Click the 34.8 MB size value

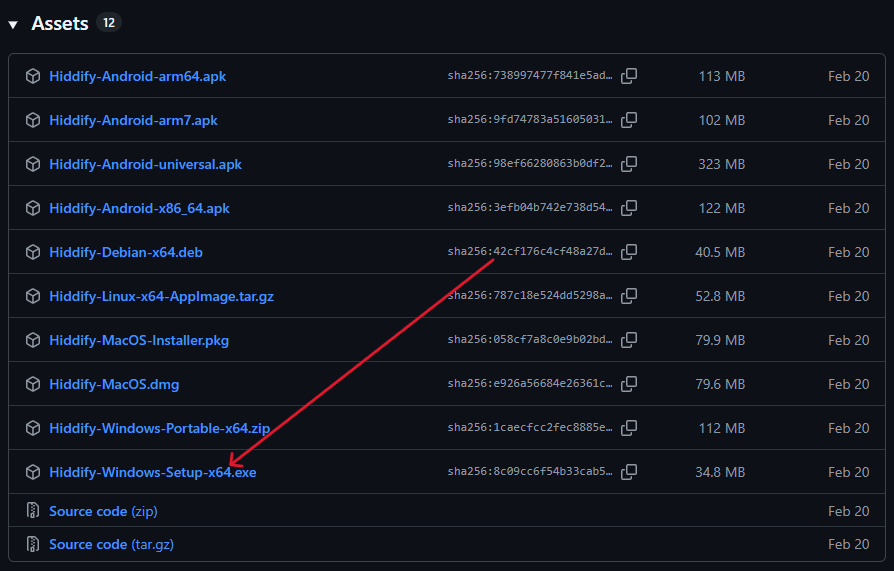[720, 472]
